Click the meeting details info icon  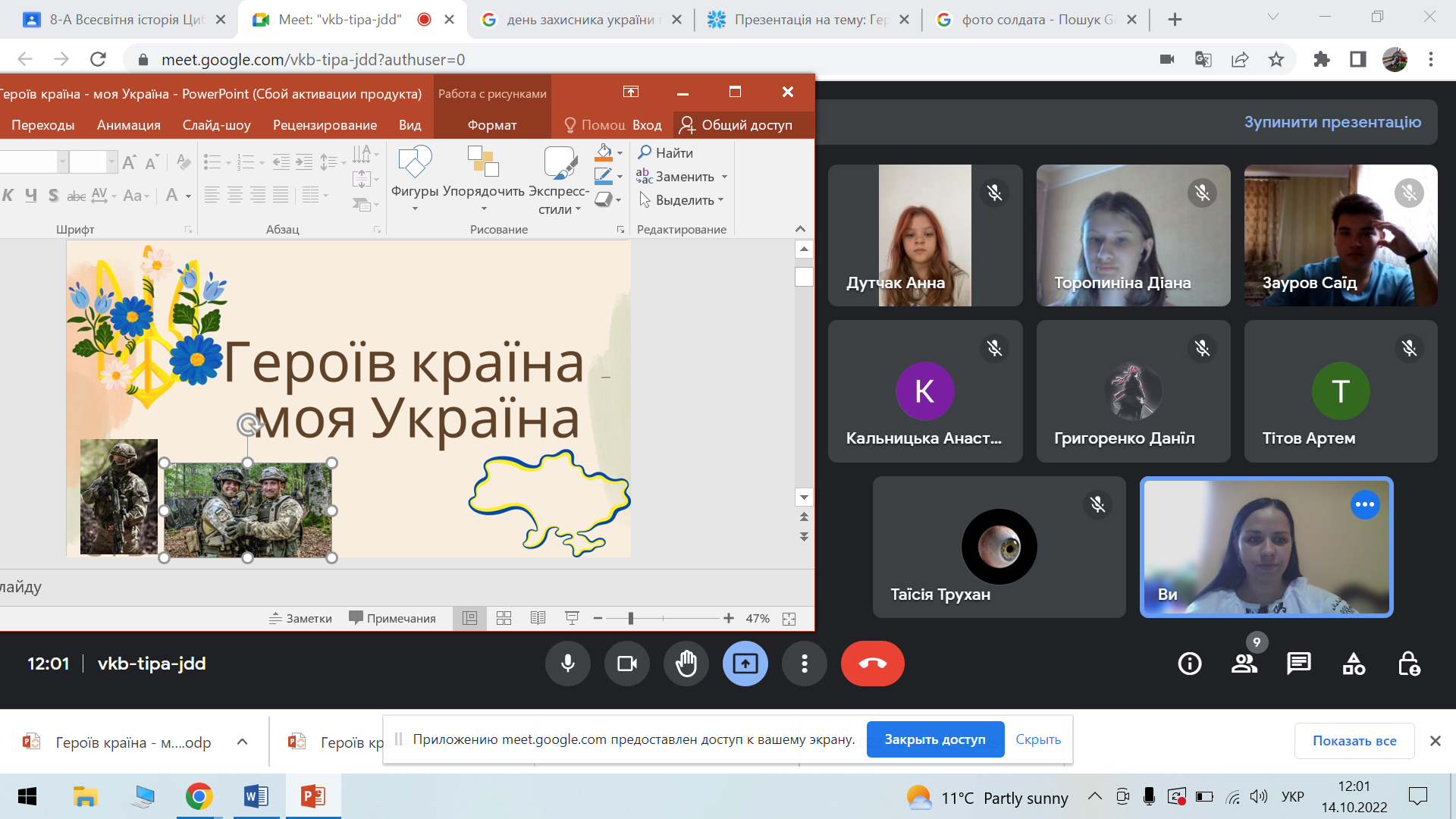(x=1189, y=664)
